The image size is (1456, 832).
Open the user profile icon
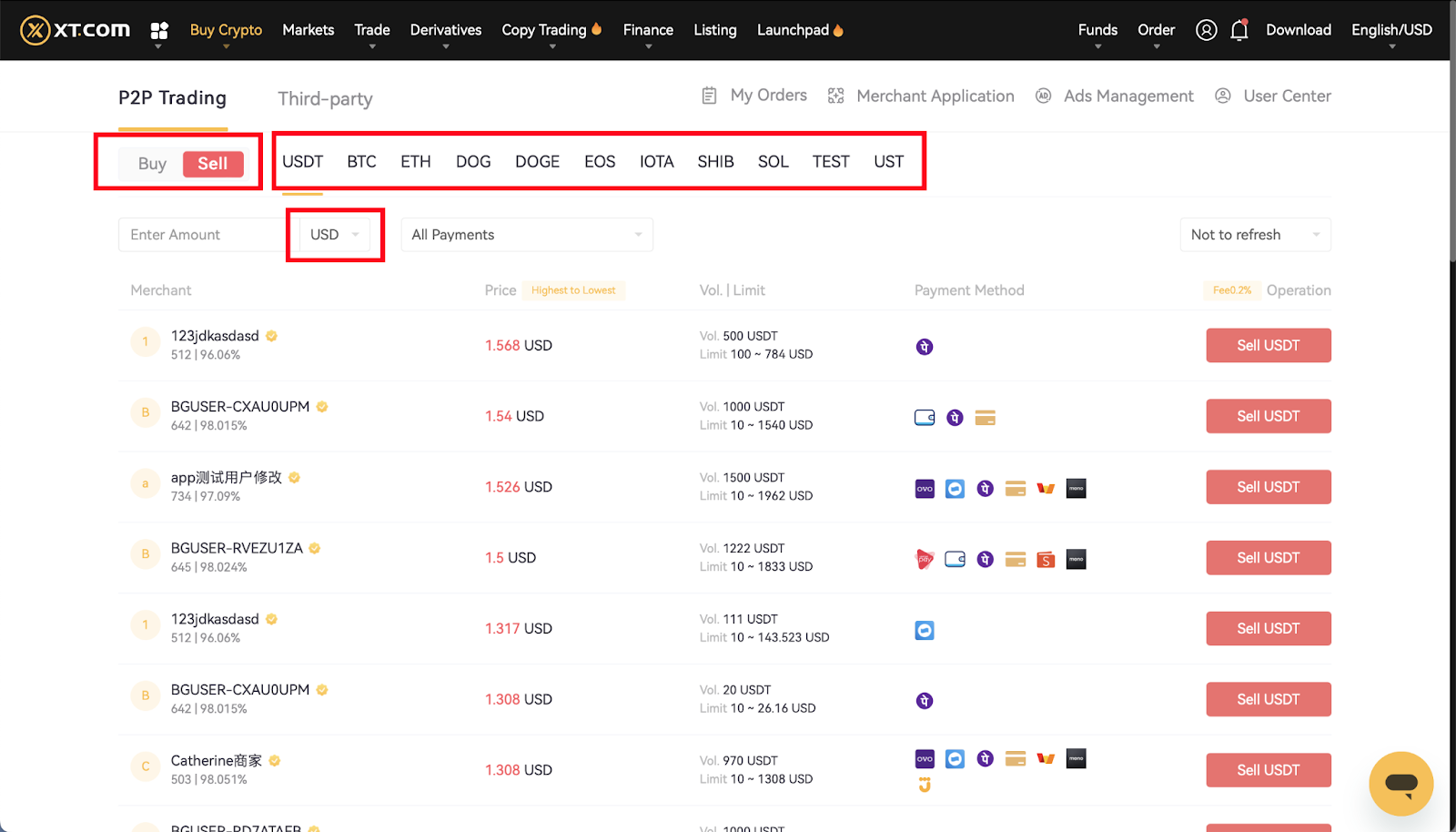point(1206,30)
